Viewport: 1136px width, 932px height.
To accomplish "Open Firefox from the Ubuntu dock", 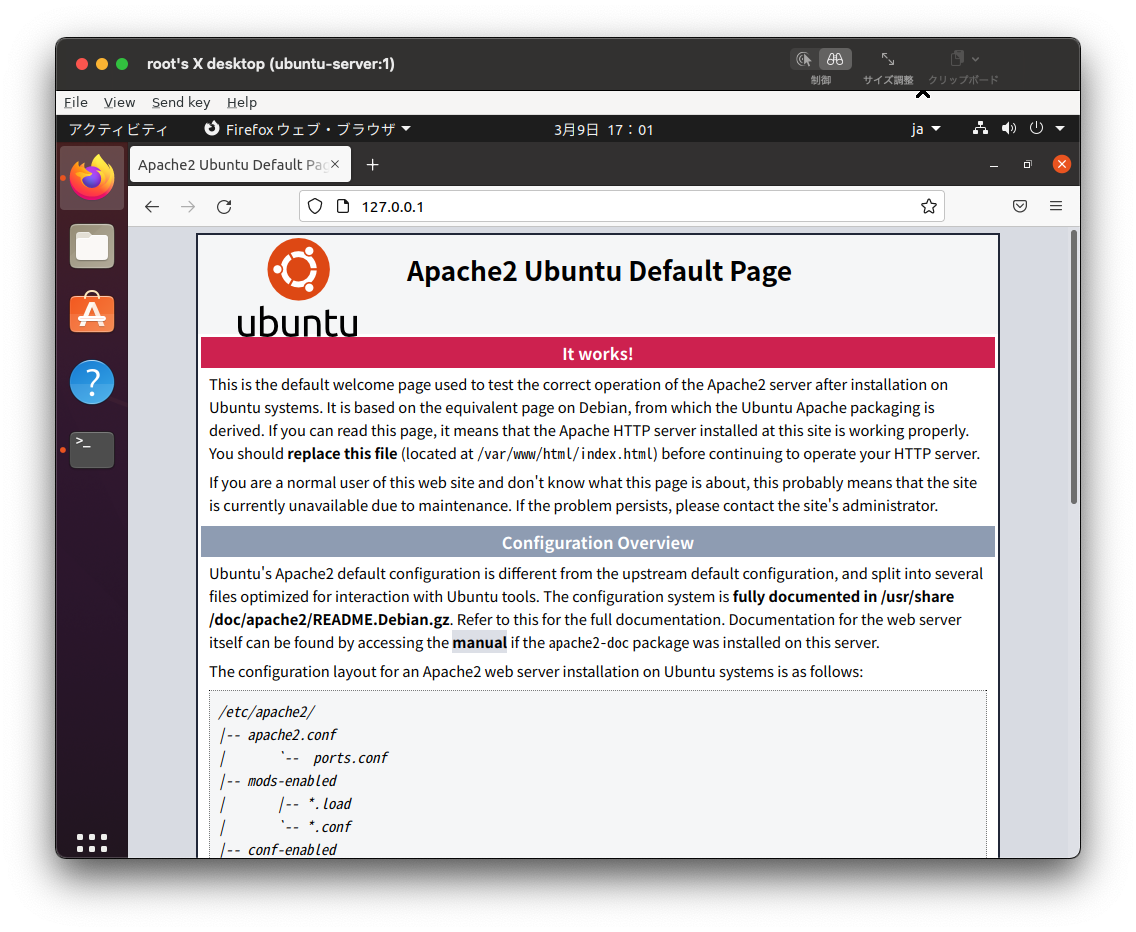I will (92, 178).
